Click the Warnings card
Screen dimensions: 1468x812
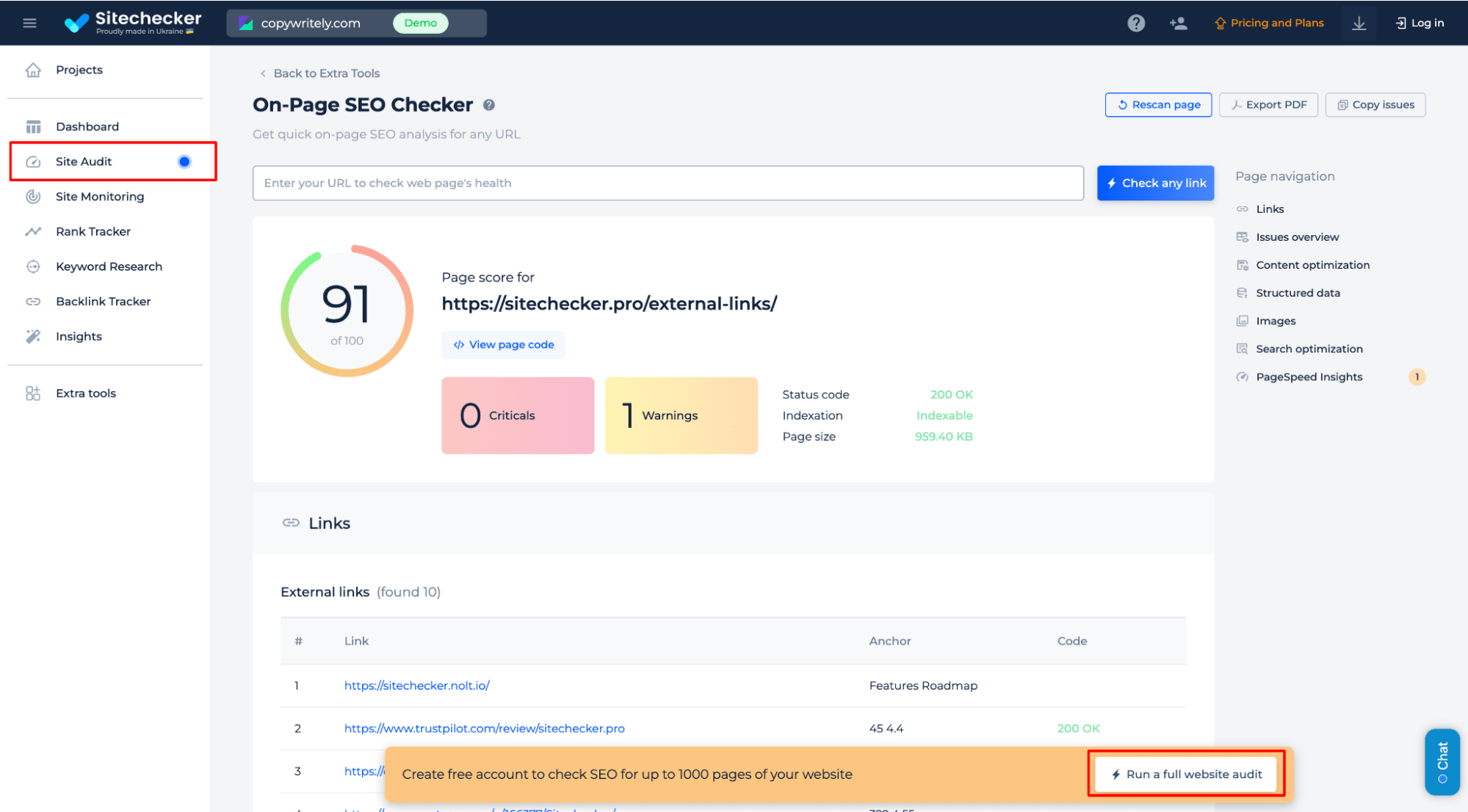click(x=681, y=416)
